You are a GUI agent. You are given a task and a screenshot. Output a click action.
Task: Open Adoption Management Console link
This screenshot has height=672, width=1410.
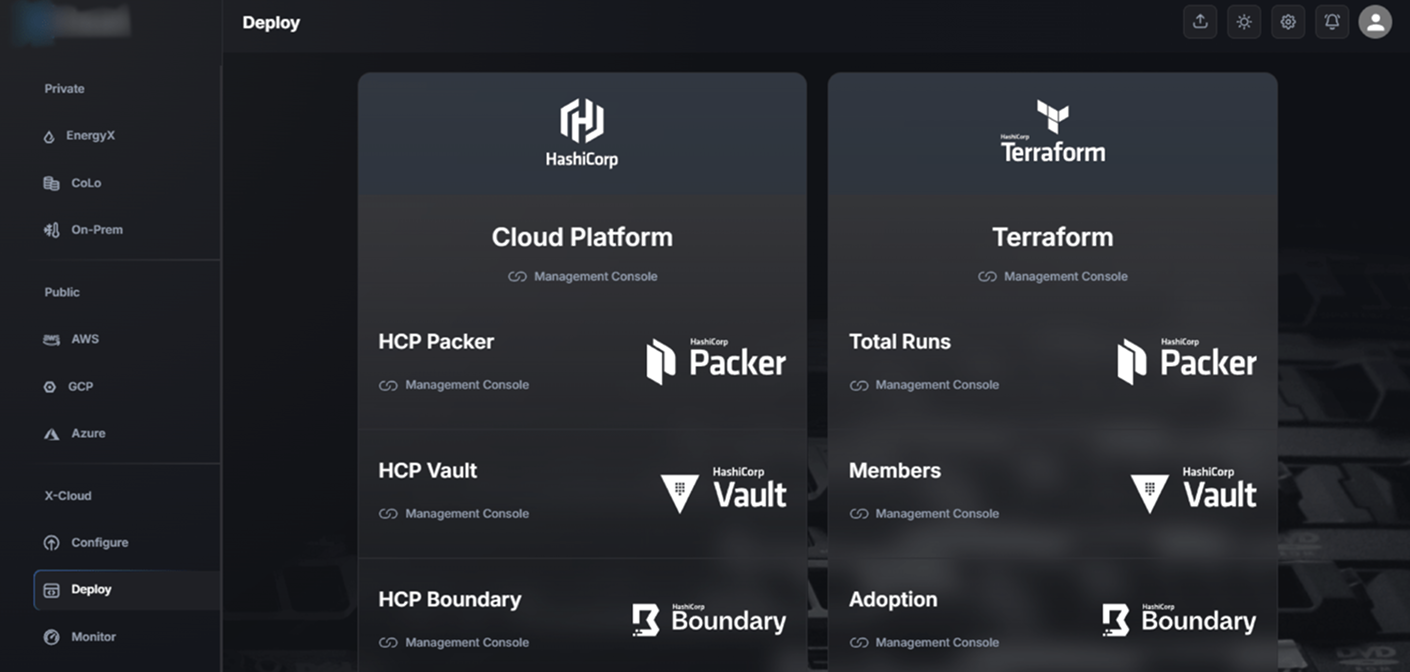click(x=924, y=643)
